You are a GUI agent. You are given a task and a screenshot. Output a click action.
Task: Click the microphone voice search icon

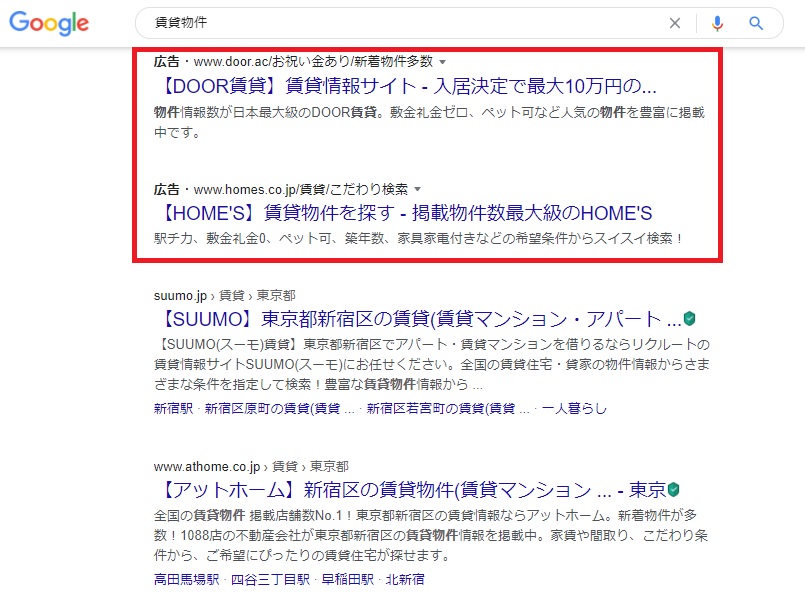click(717, 22)
